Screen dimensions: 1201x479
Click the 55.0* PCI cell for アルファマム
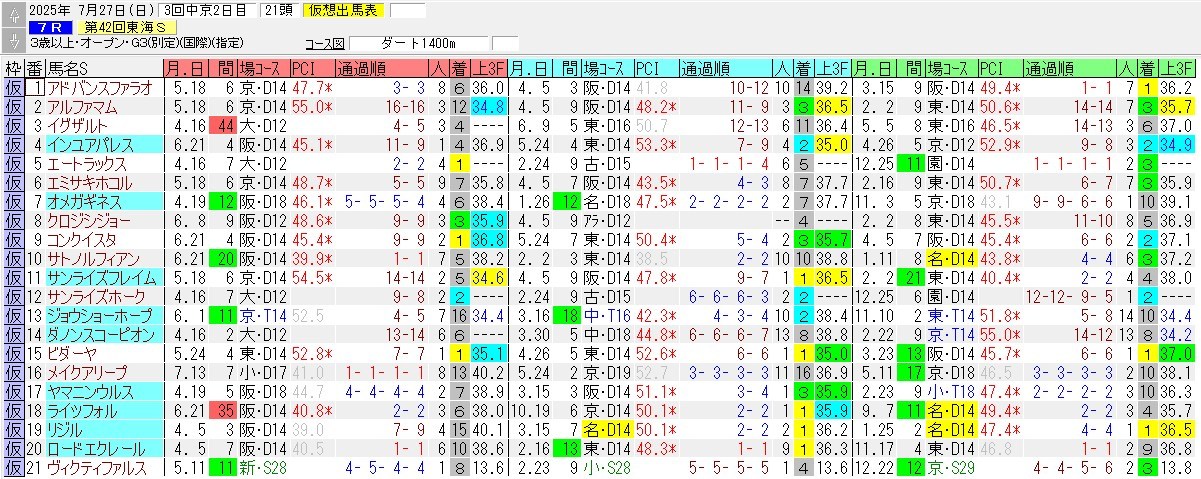click(x=311, y=107)
